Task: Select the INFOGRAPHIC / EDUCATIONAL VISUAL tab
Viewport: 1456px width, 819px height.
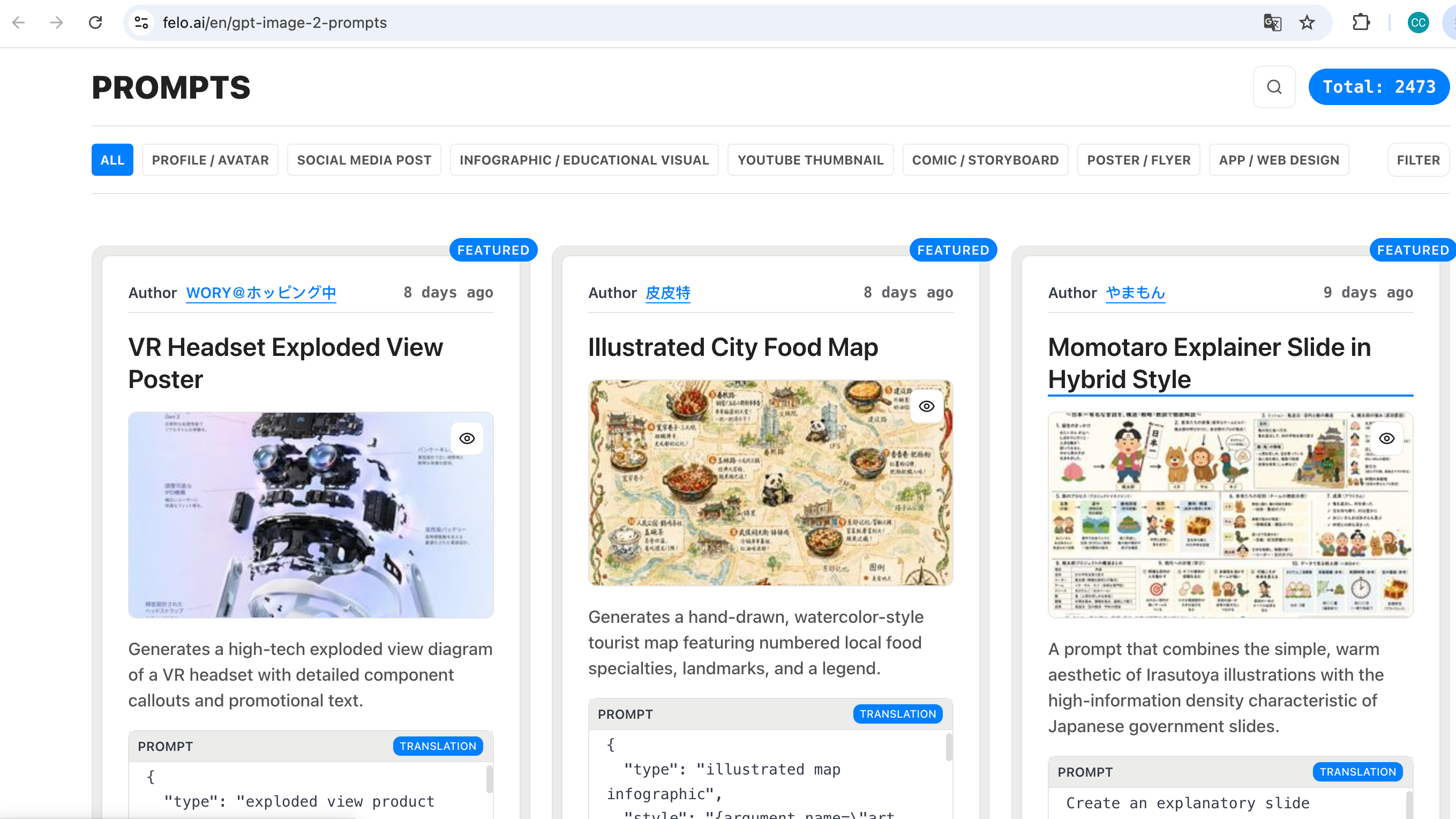Action: [x=584, y=160]
